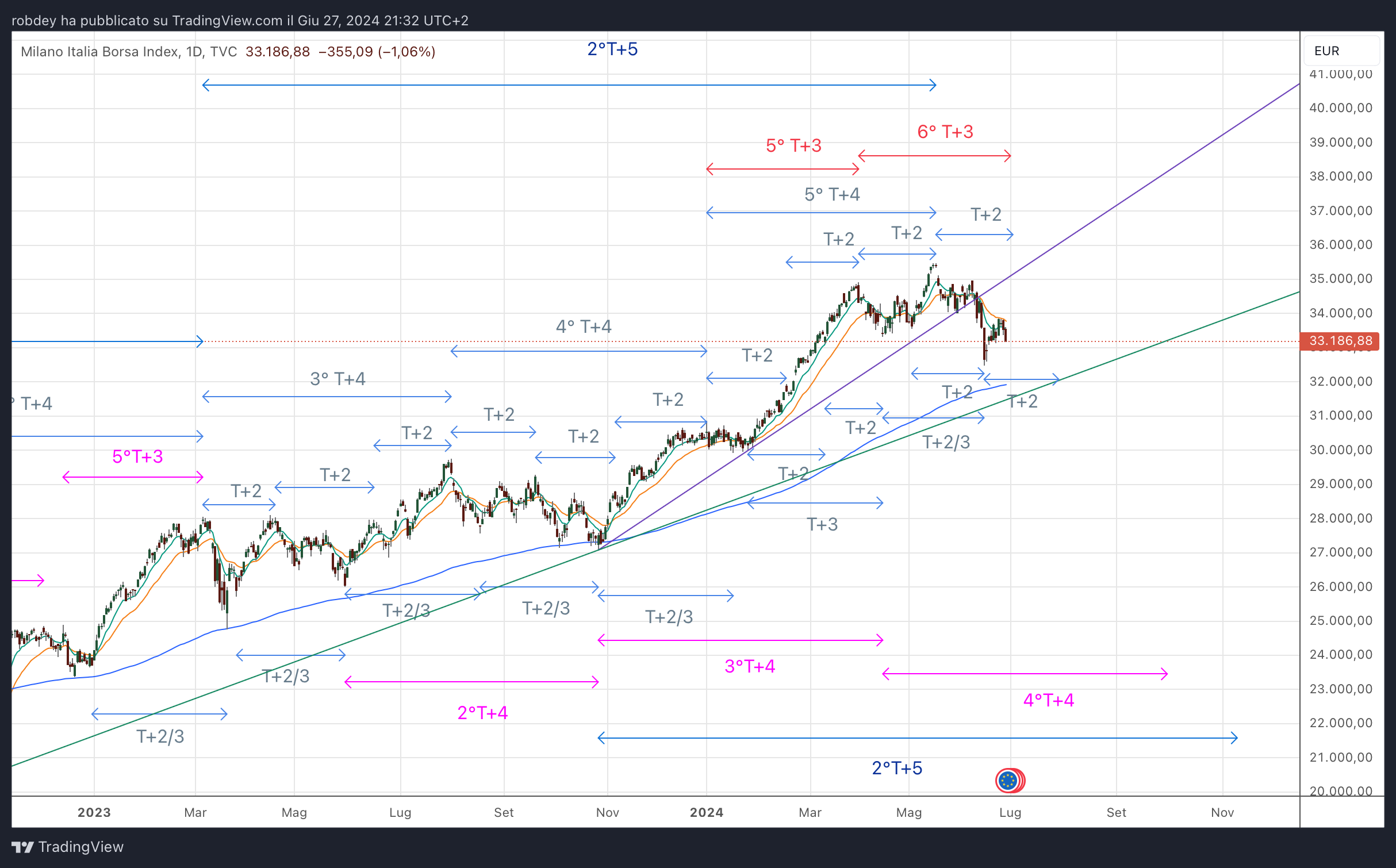Image resolution: width=1396 pixels, height=868 pixels.
Task: Click the 41.000,00 price axis label
Action: click(1341, 74)
